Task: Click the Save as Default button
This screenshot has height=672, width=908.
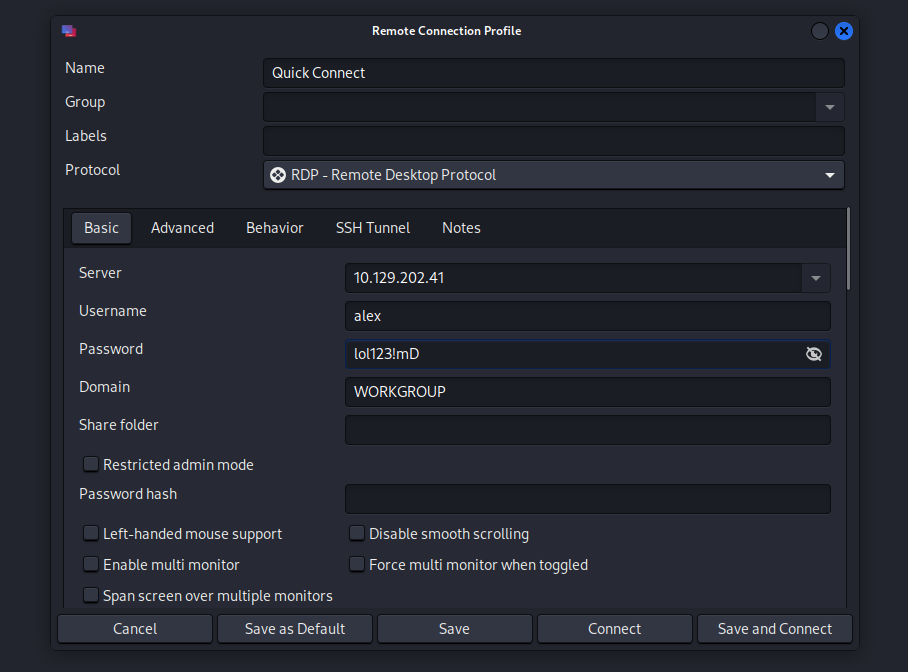Action: pos(295,629)
